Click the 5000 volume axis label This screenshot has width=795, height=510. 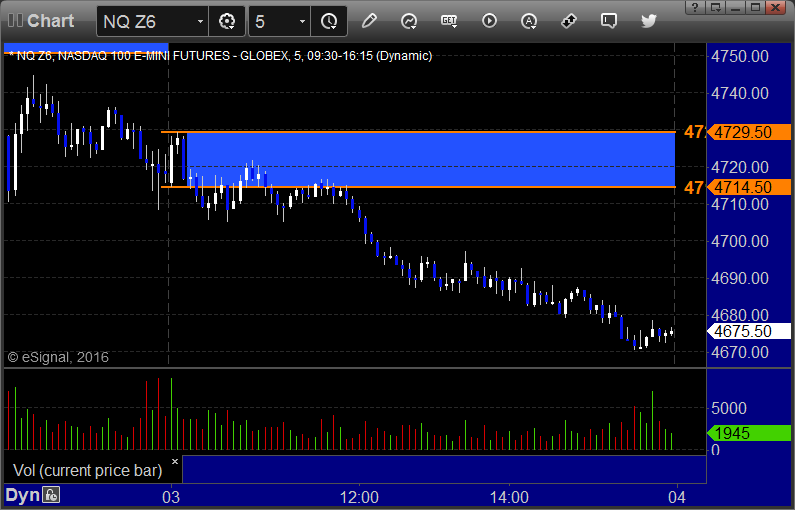[729, 409]
